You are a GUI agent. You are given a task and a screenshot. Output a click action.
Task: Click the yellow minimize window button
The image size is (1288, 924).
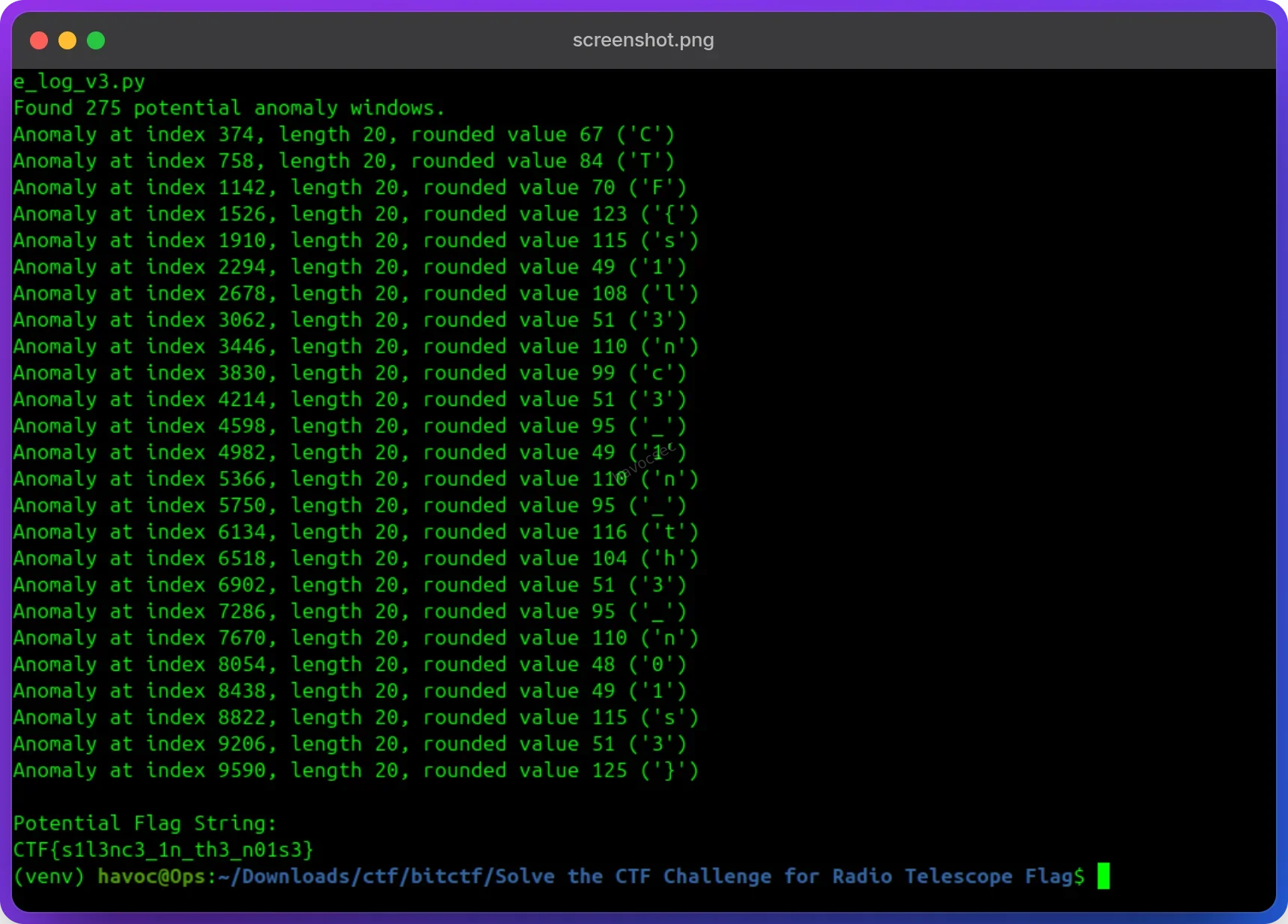click(67, 40)
